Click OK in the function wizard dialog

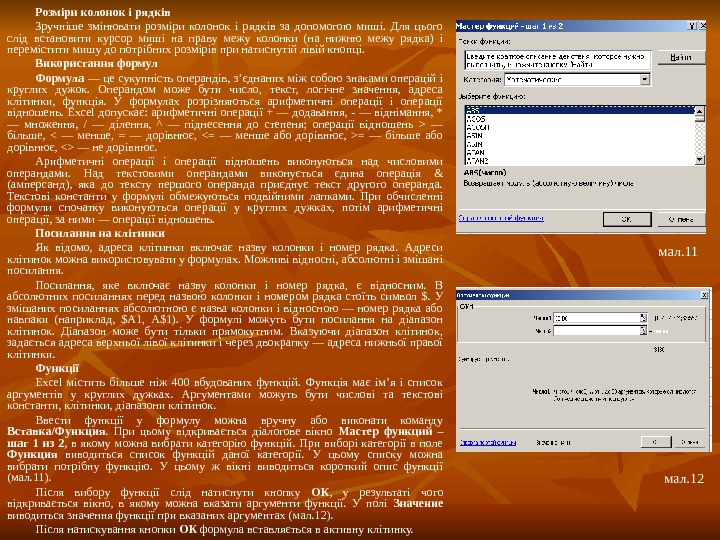627,219
